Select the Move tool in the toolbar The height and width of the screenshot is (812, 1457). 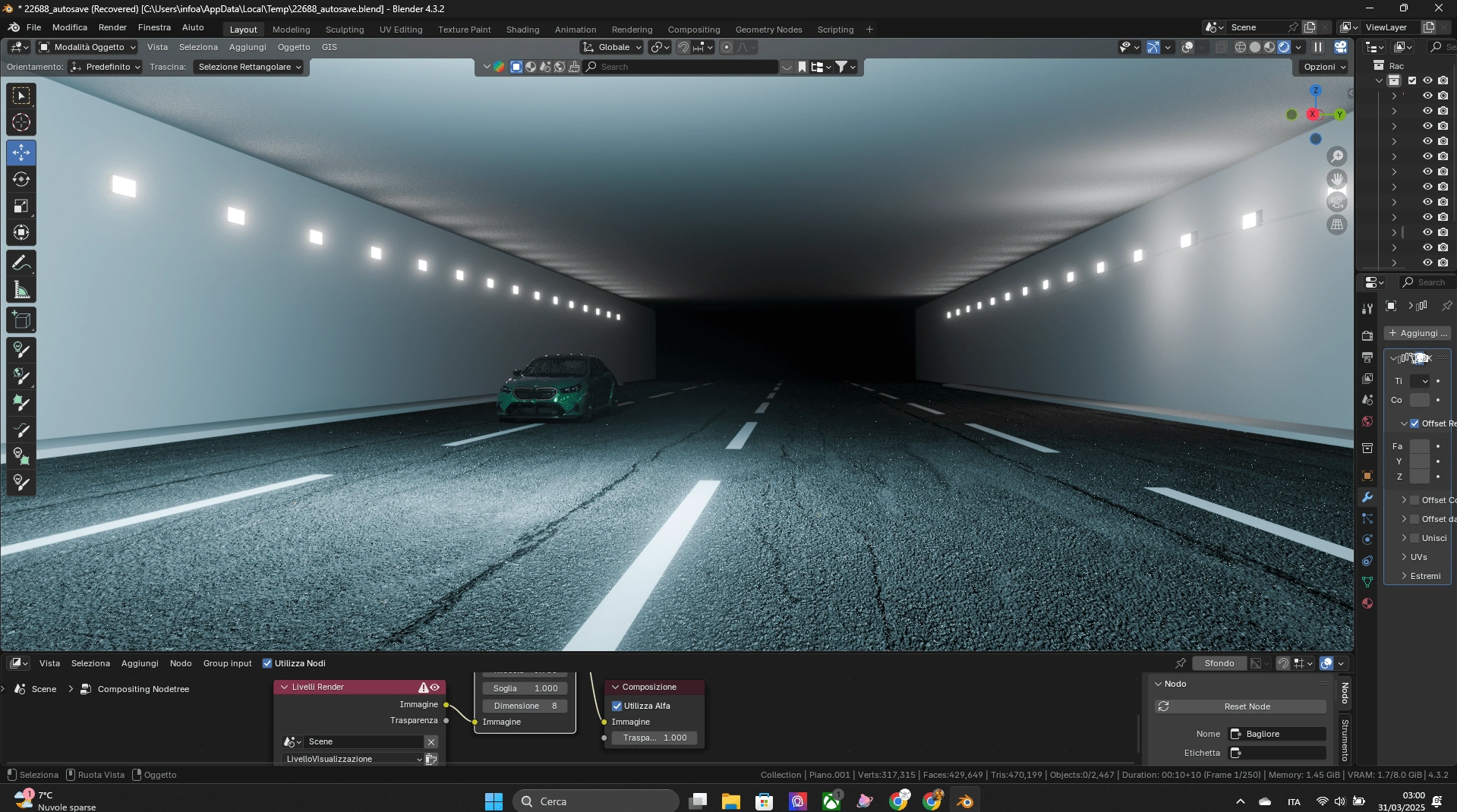pyautogui.click(x=21, y=153)
